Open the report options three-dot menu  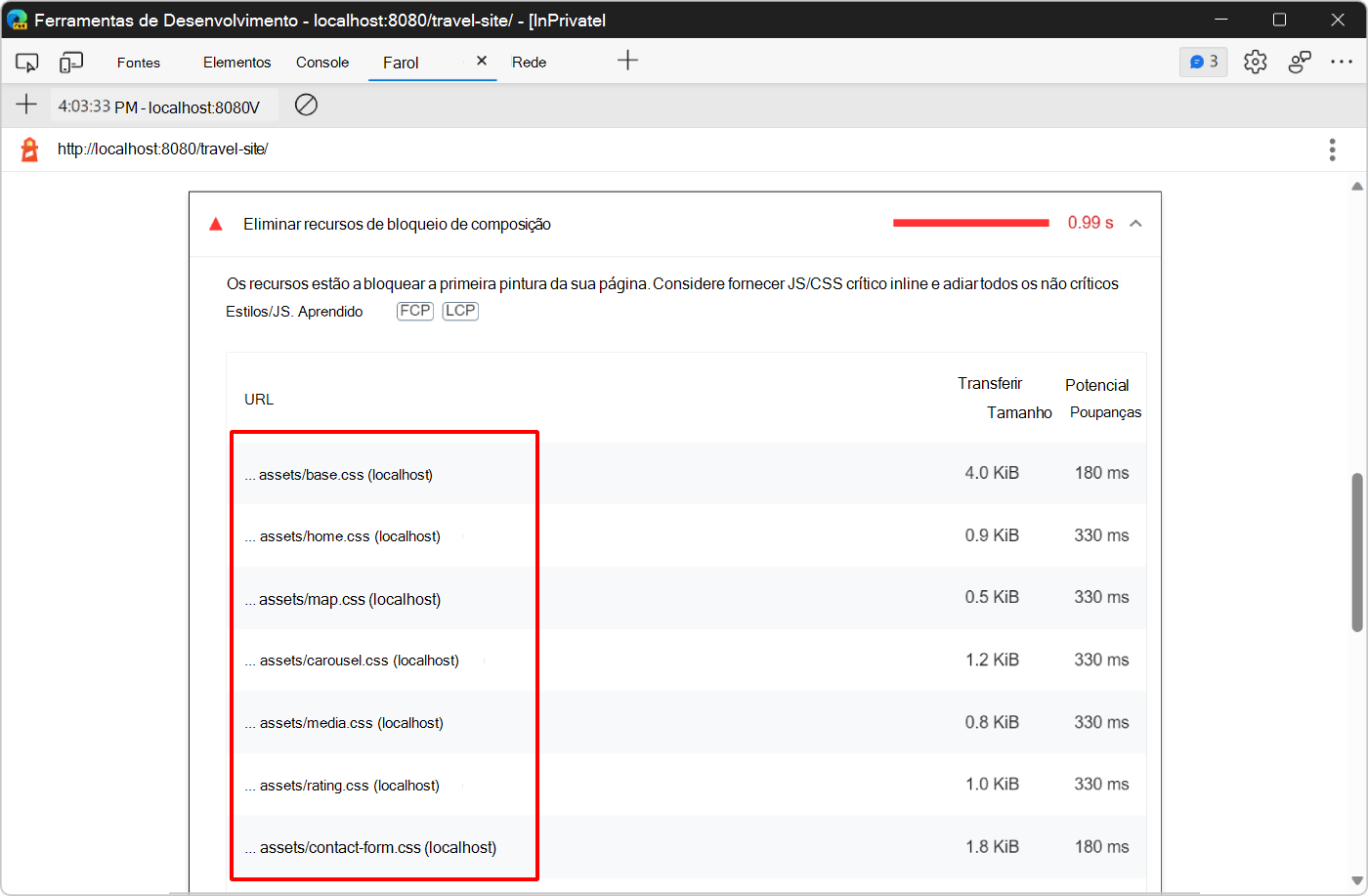click(x=1332, y=149)
